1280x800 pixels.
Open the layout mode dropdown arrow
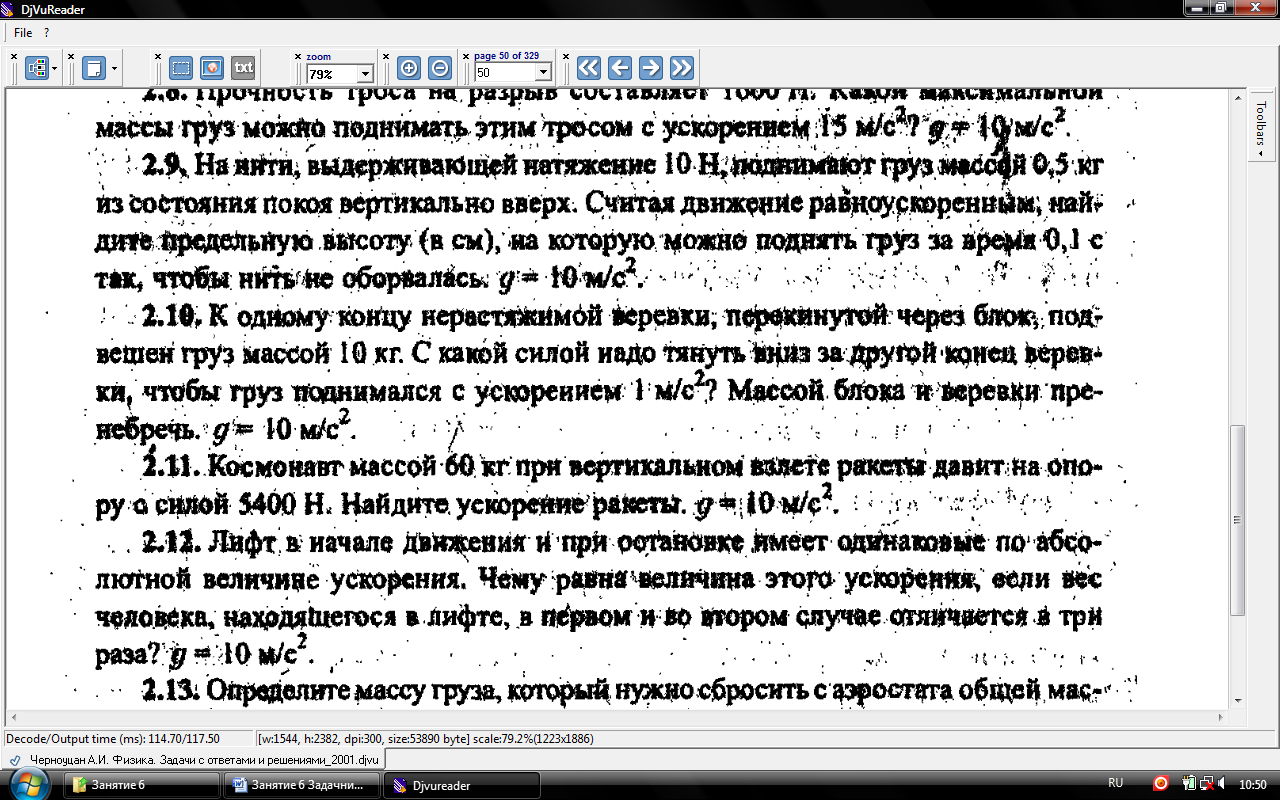click(x=54, y=69)
